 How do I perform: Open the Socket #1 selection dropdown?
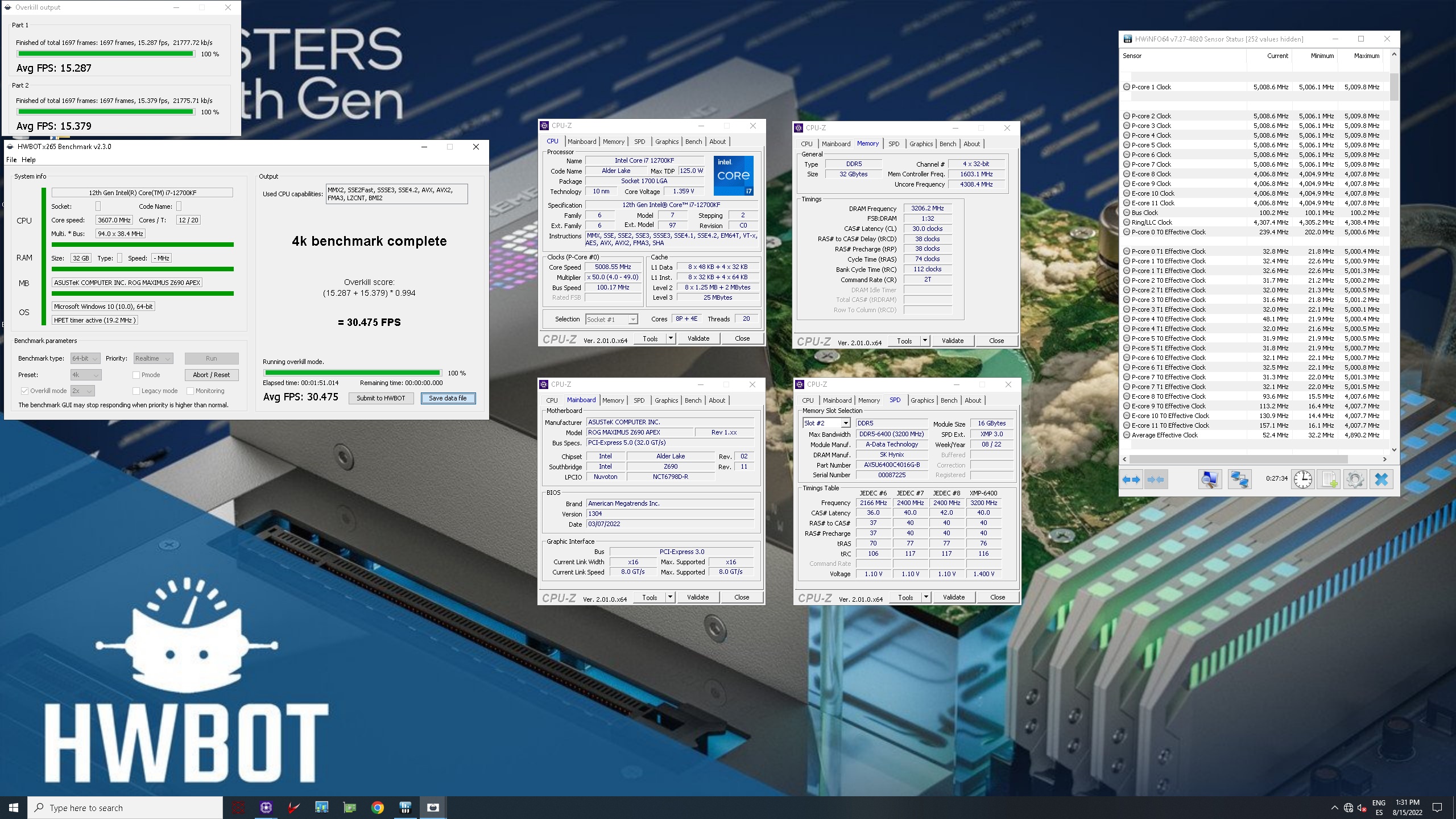pos(611,320)
